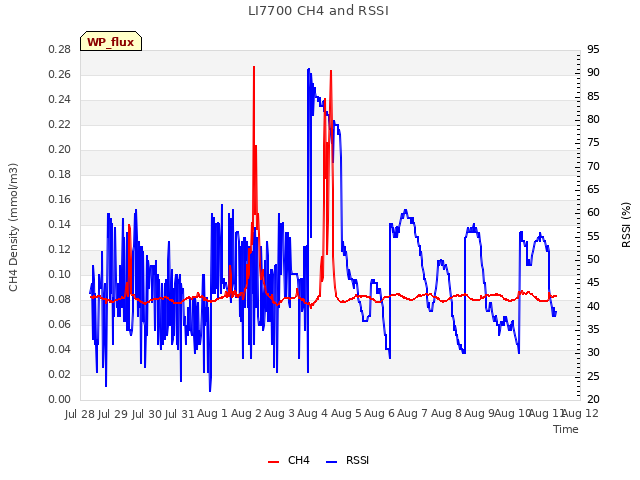
Task: Click the 0.14 left axis tick label
Action: pos(60,224)
